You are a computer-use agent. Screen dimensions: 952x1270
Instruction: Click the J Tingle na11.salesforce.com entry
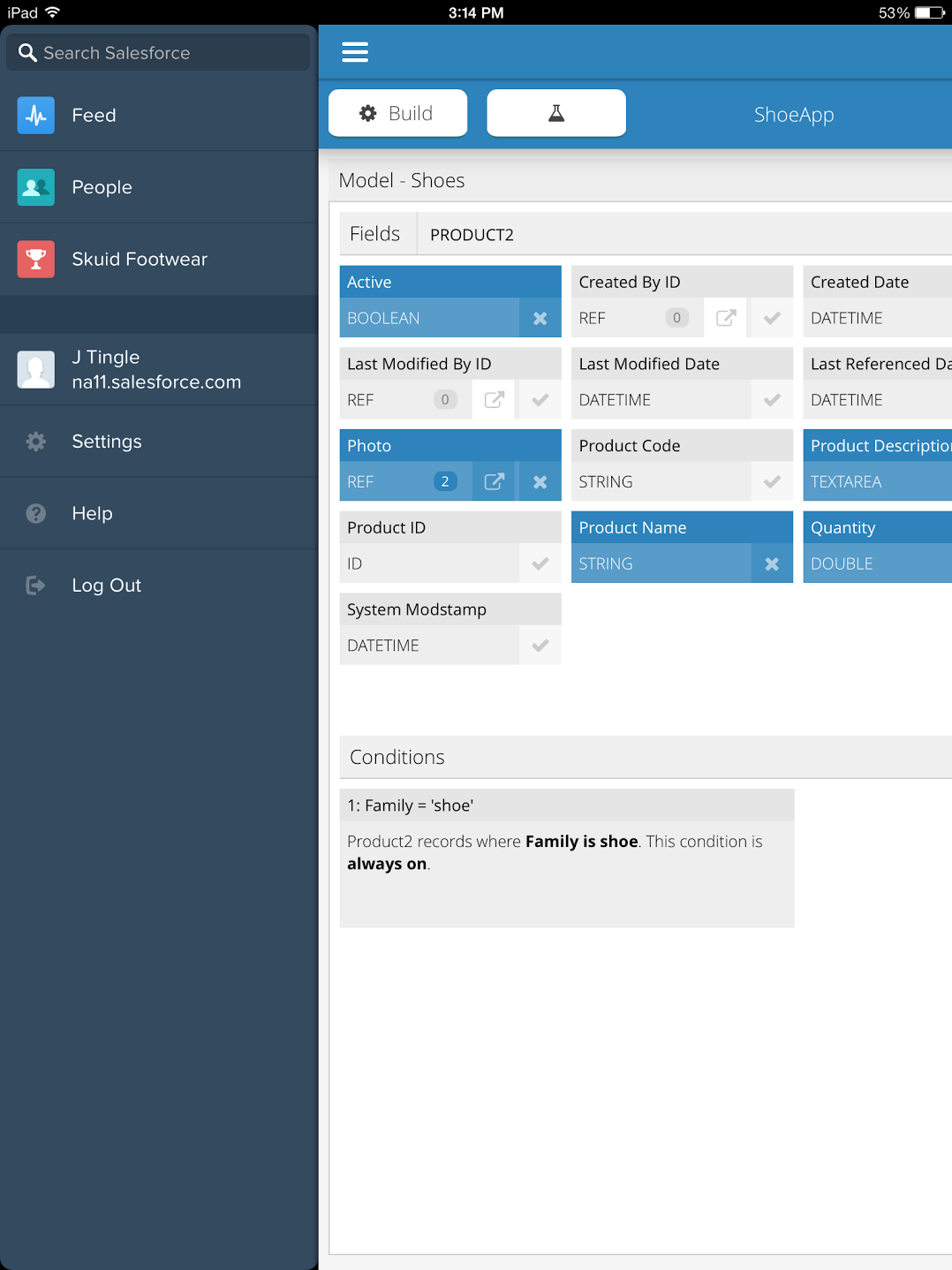point(159,369)
